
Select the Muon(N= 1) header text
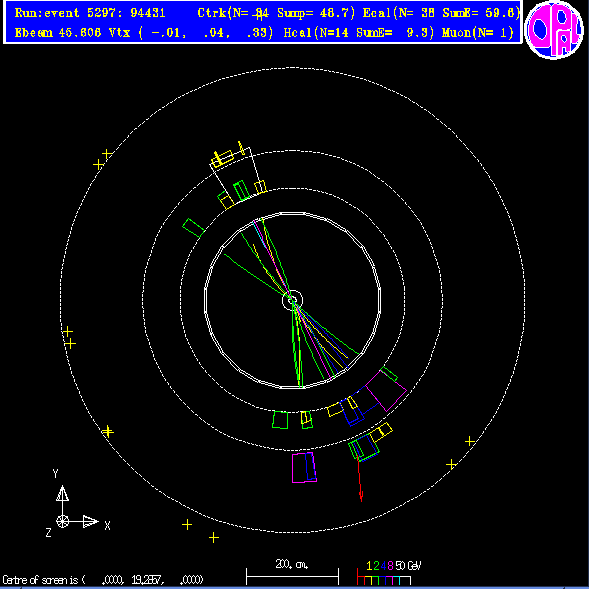(477, 33)
